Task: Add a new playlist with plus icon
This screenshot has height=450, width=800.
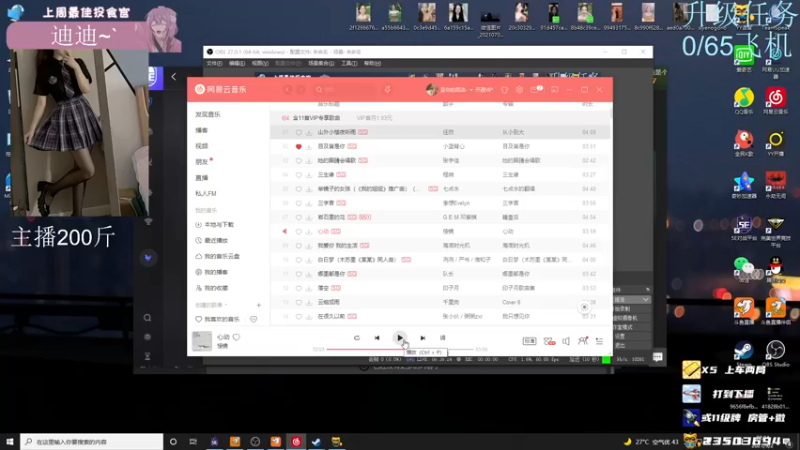Action: coord(259,305)
